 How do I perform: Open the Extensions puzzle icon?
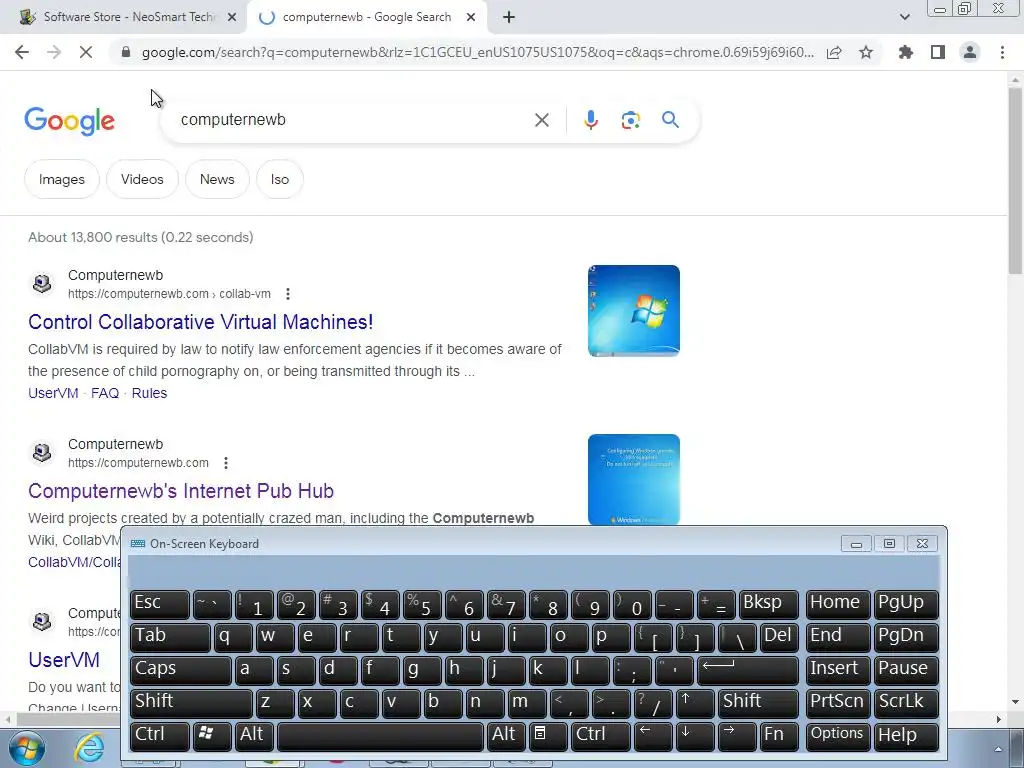[906, 52]
